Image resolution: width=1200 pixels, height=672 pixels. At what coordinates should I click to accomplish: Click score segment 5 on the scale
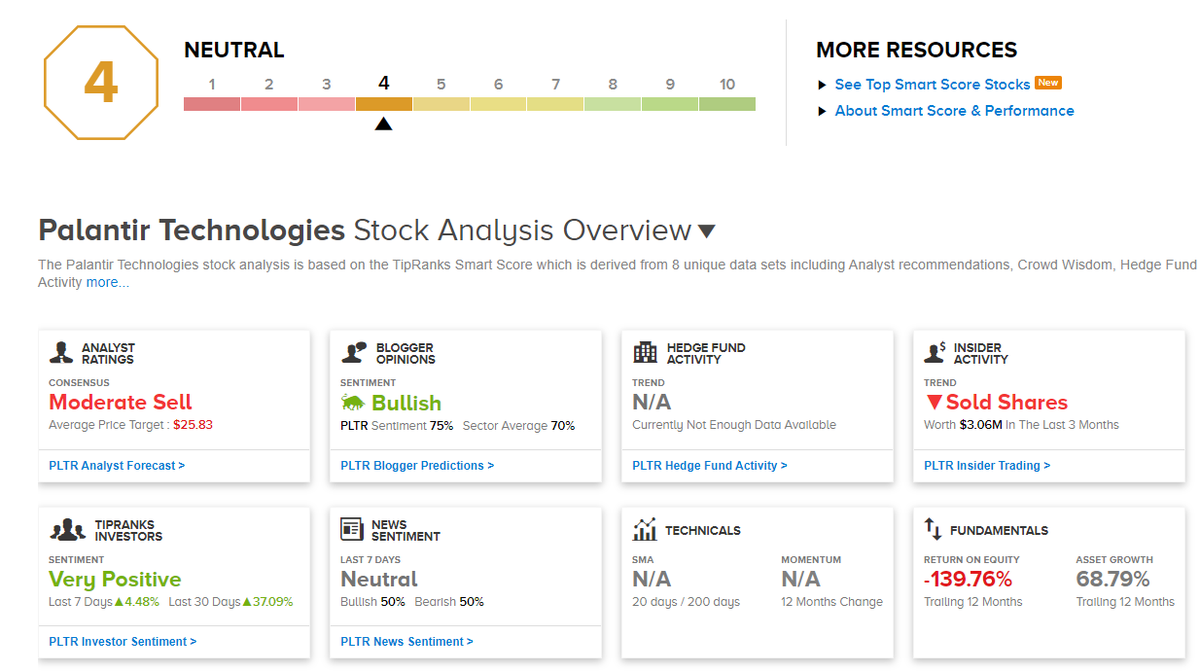click(x=441, y=104)
